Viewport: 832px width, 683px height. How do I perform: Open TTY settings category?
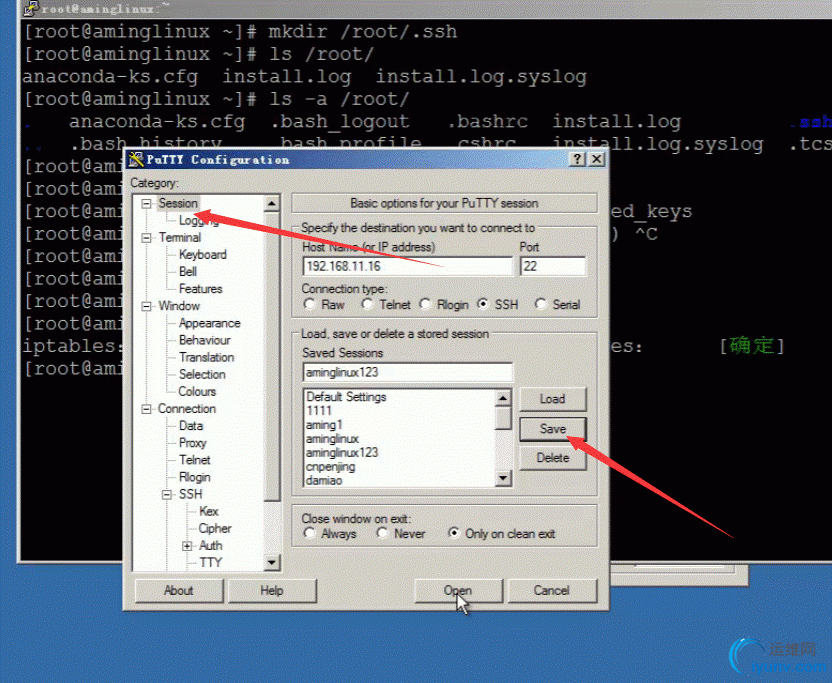click(211, 563)
